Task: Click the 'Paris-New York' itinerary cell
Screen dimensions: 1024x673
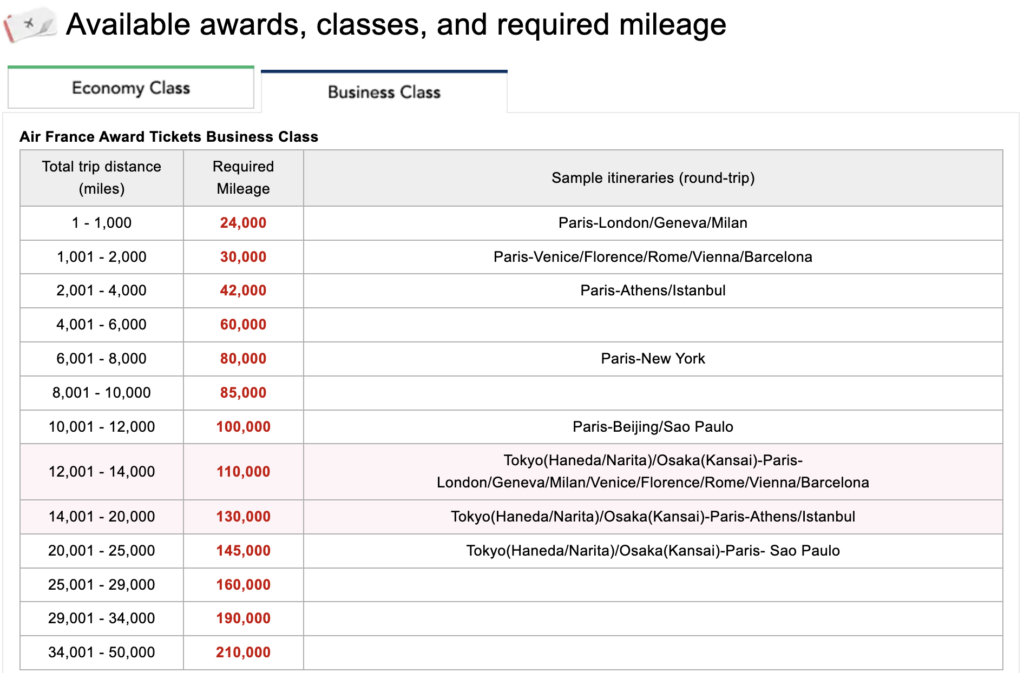Action: [x=653, y=358]
